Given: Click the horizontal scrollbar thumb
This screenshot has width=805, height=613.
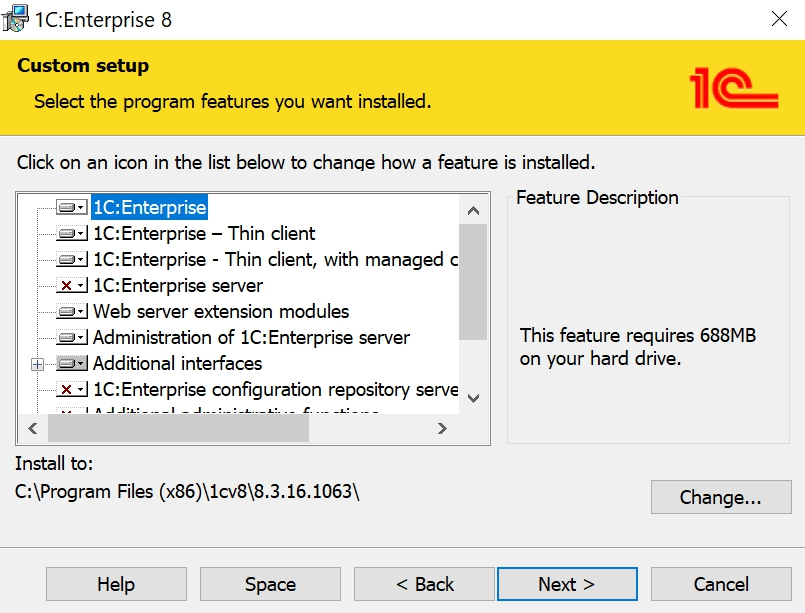Looking at the screenshot, I should coord(178,428).
